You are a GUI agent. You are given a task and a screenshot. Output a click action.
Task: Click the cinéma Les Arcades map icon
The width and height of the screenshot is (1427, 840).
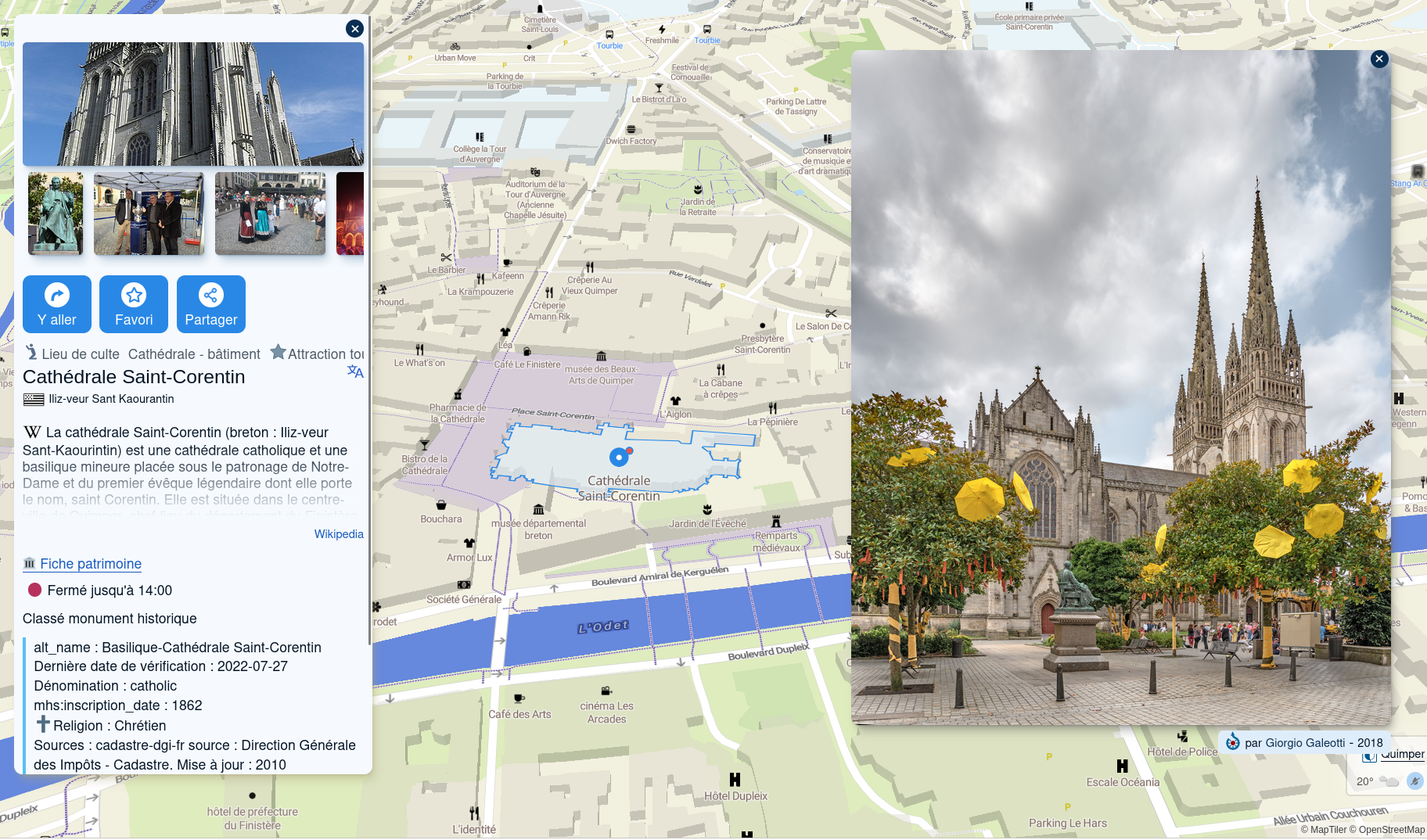pos(606,691)
